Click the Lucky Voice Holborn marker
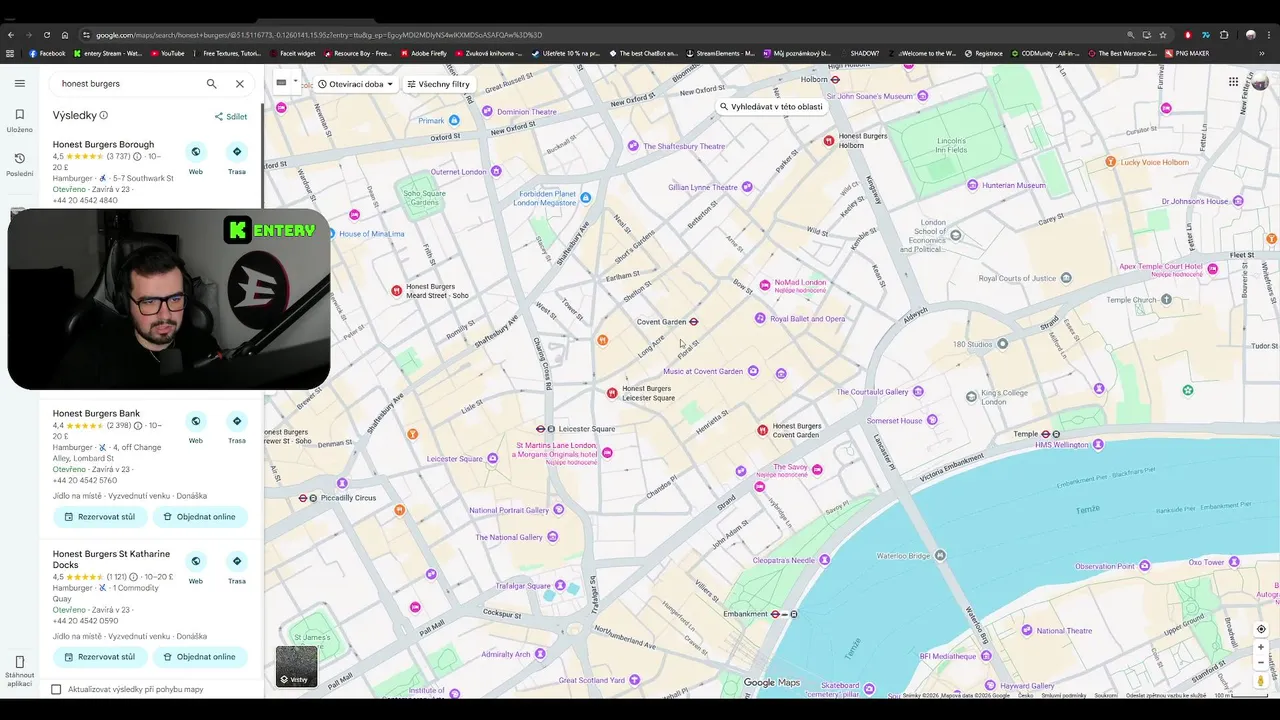This screenshot has height=720, width=1280. tap(1110, 161)
